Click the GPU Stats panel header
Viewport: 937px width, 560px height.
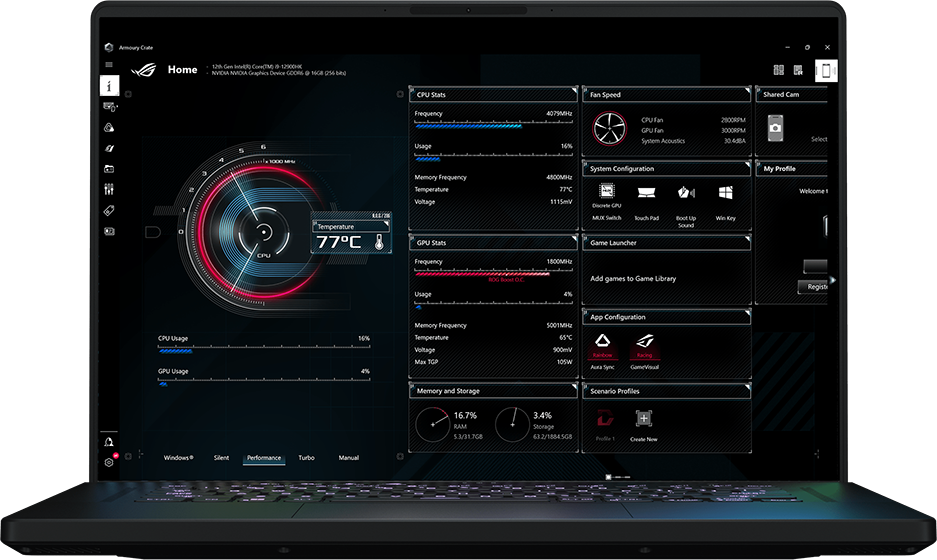[x=493, y=243]
